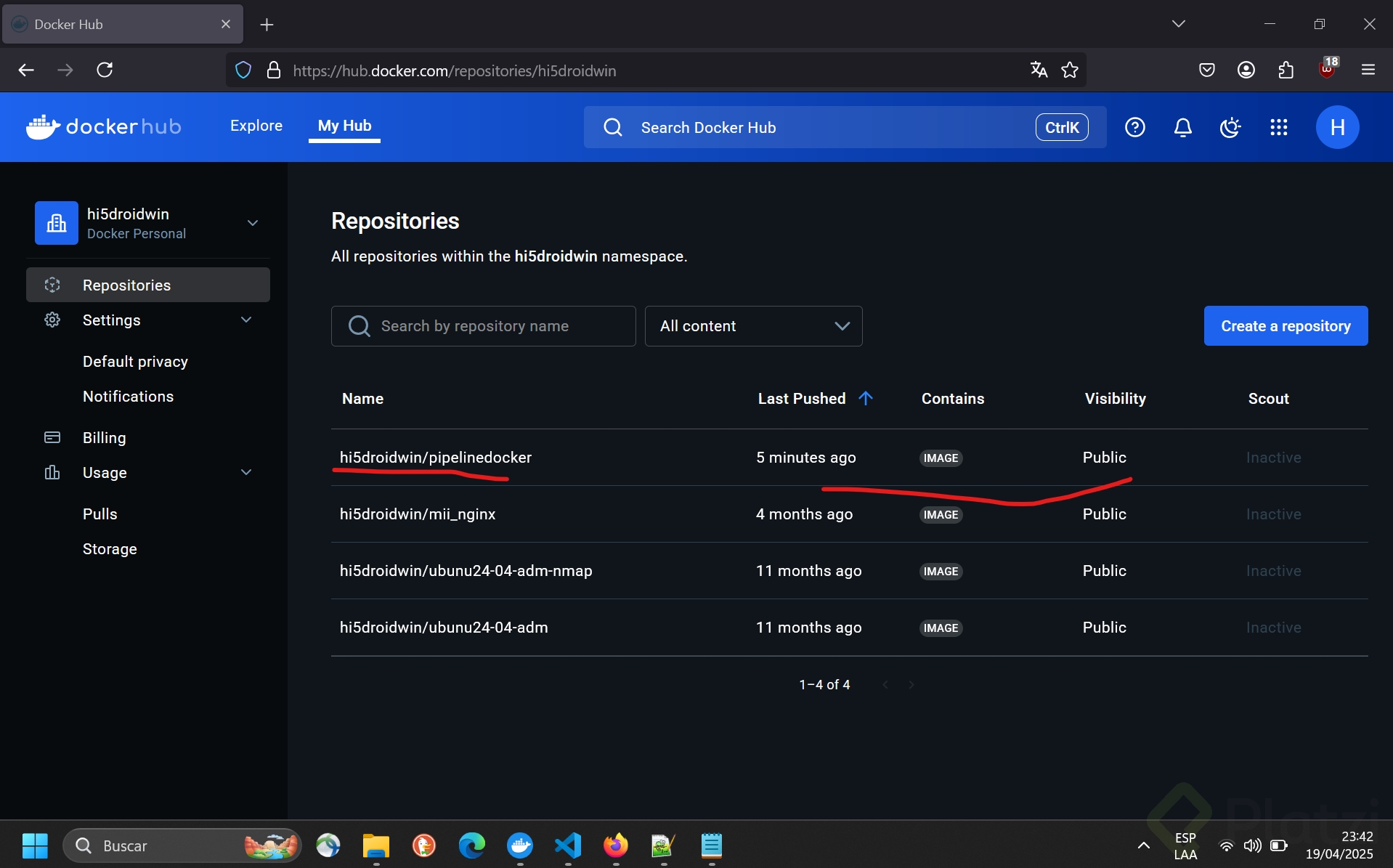Click the Windows Start button
Viewport: 1393px width, 868px height.
click(x=35, y=845)
